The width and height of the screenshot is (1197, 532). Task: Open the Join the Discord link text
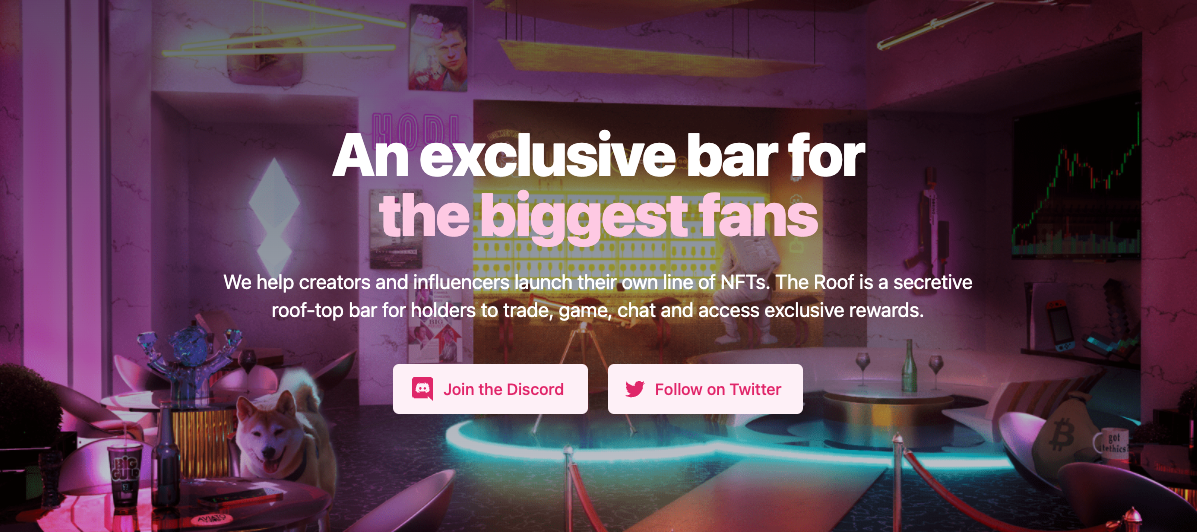point(503,389)
